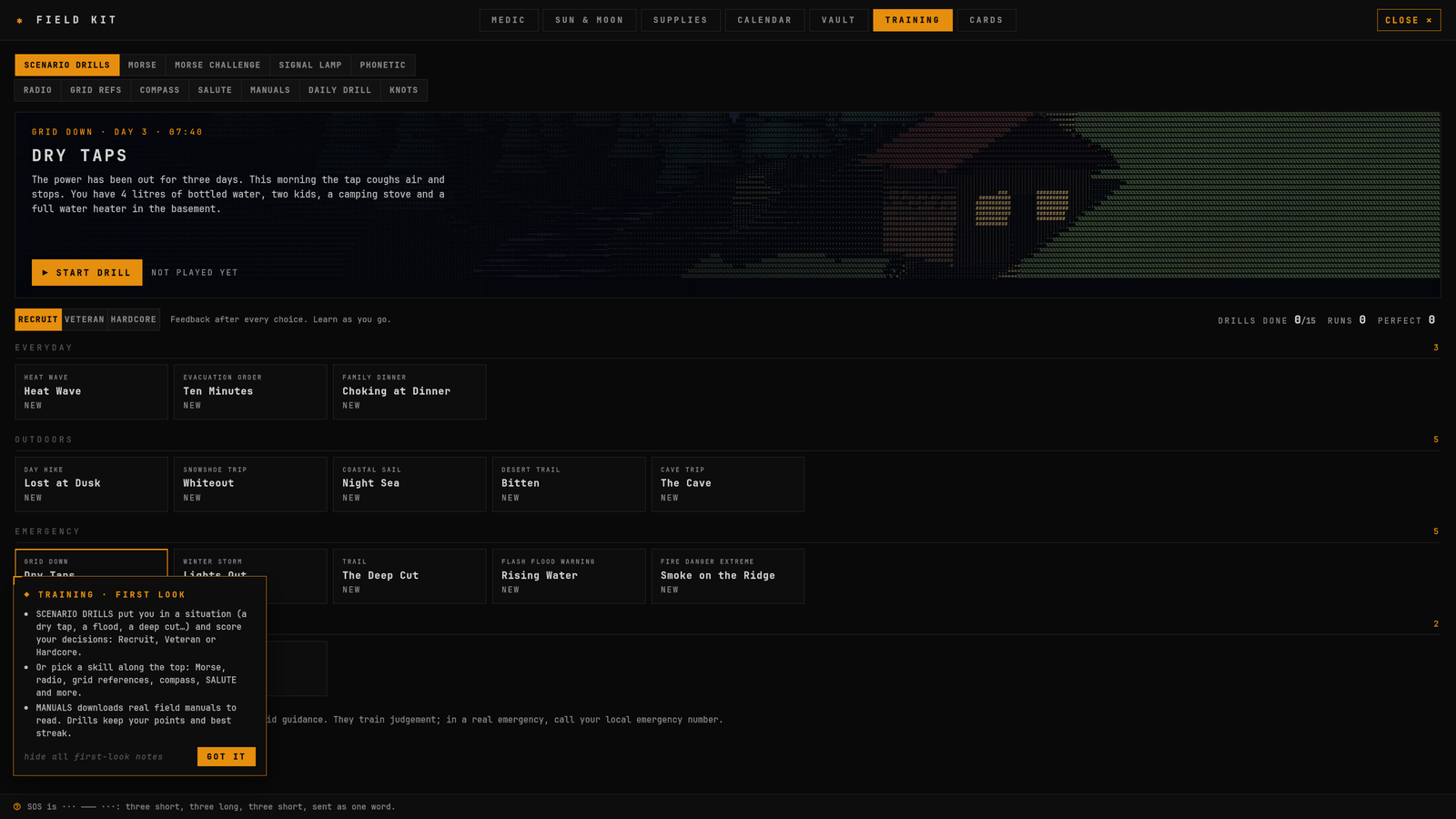
Task: Open the Grid Refs tab
Action: click(x=96, y=90)
